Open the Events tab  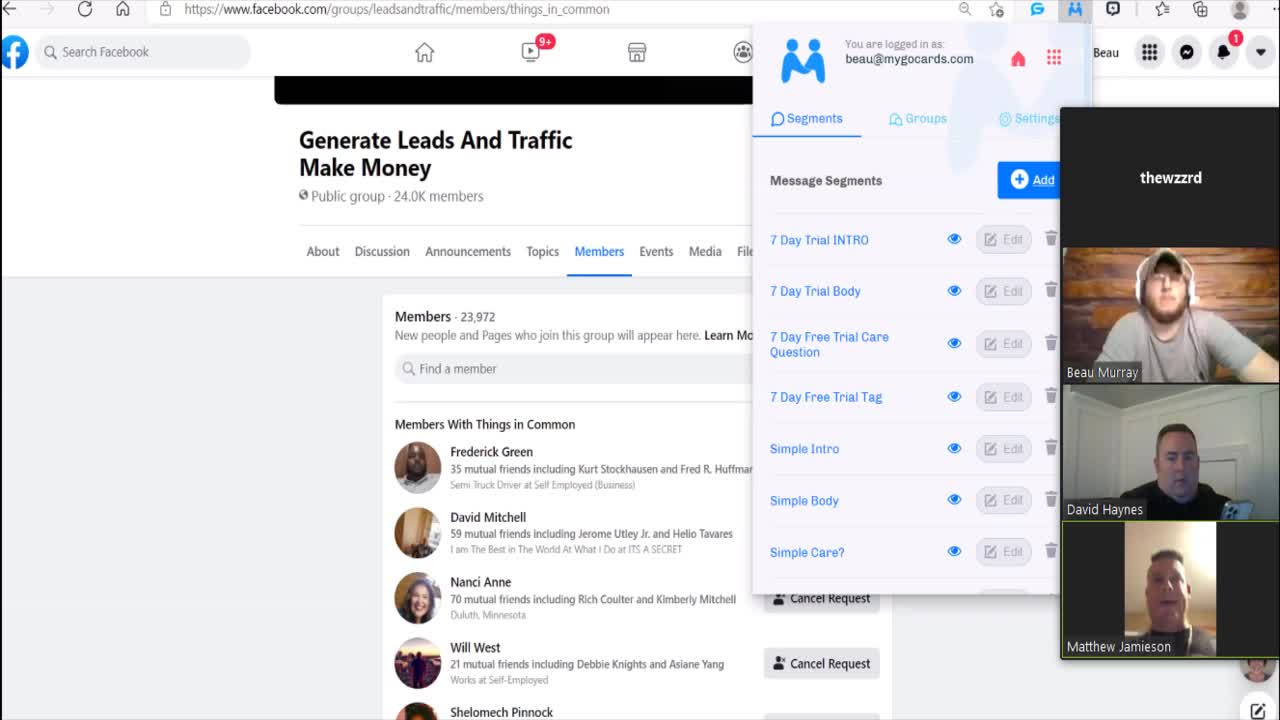[656, 251]
